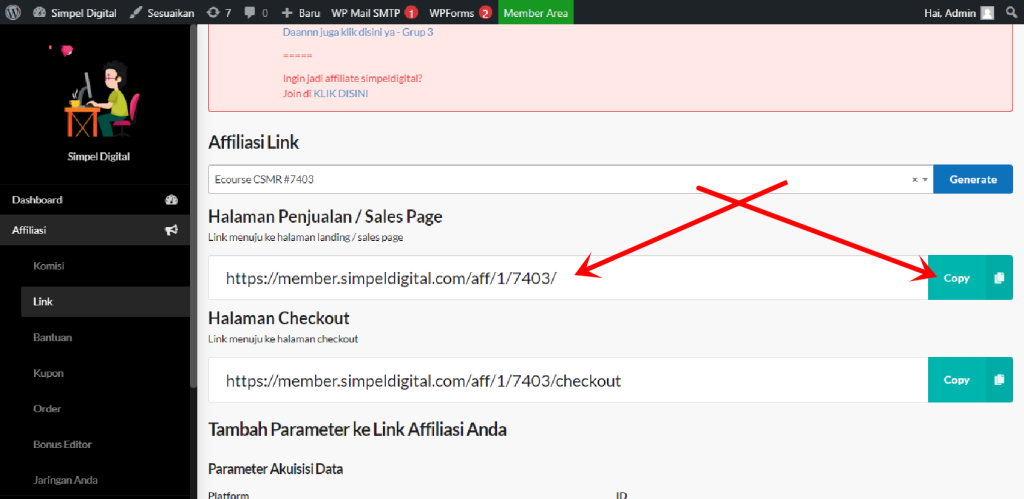This screenshot has width=1024, height=499.
Task: Click the Parameter Akuisisi Data label
Action: (276, 469)
